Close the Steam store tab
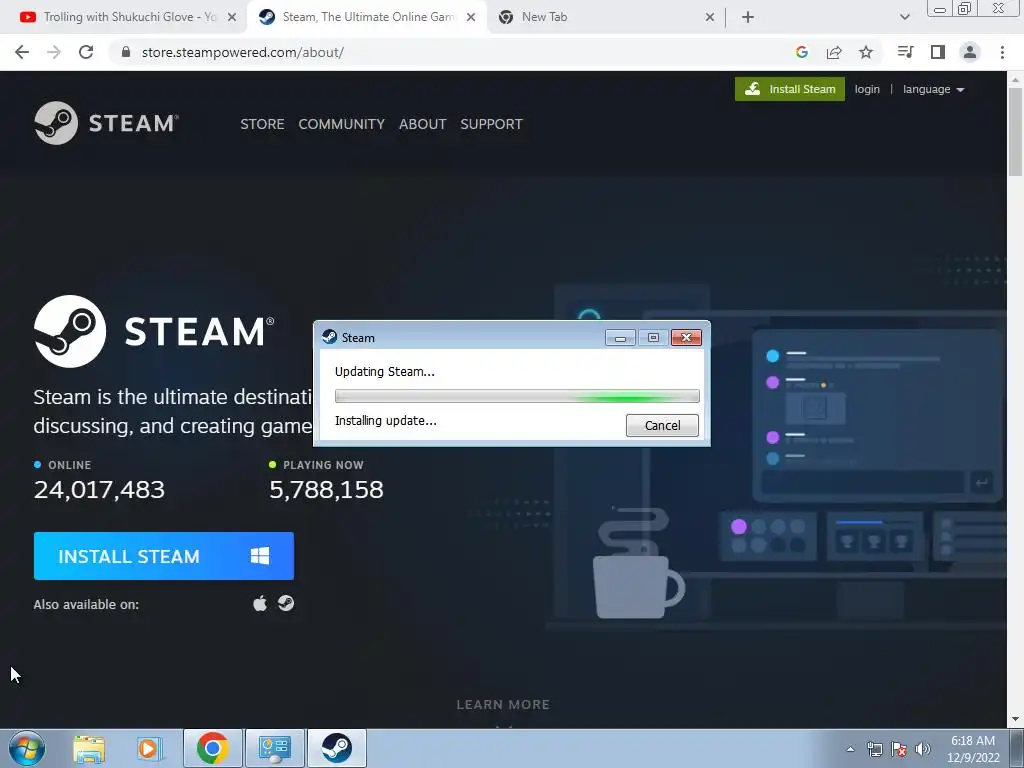1024x768 pixels. tap(471, 18)
